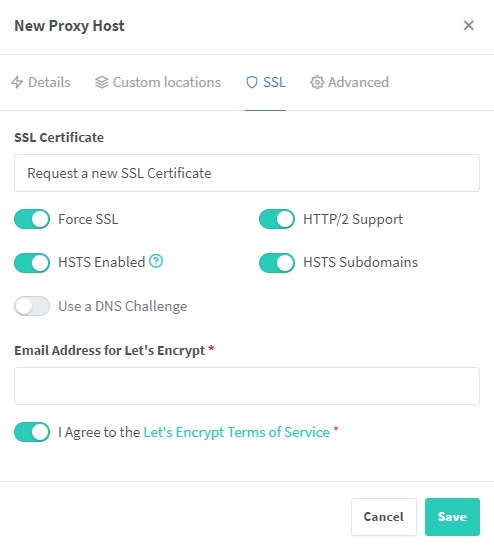
Task: Click the lightning bolt icon beside Details
Action: point(17,82)
